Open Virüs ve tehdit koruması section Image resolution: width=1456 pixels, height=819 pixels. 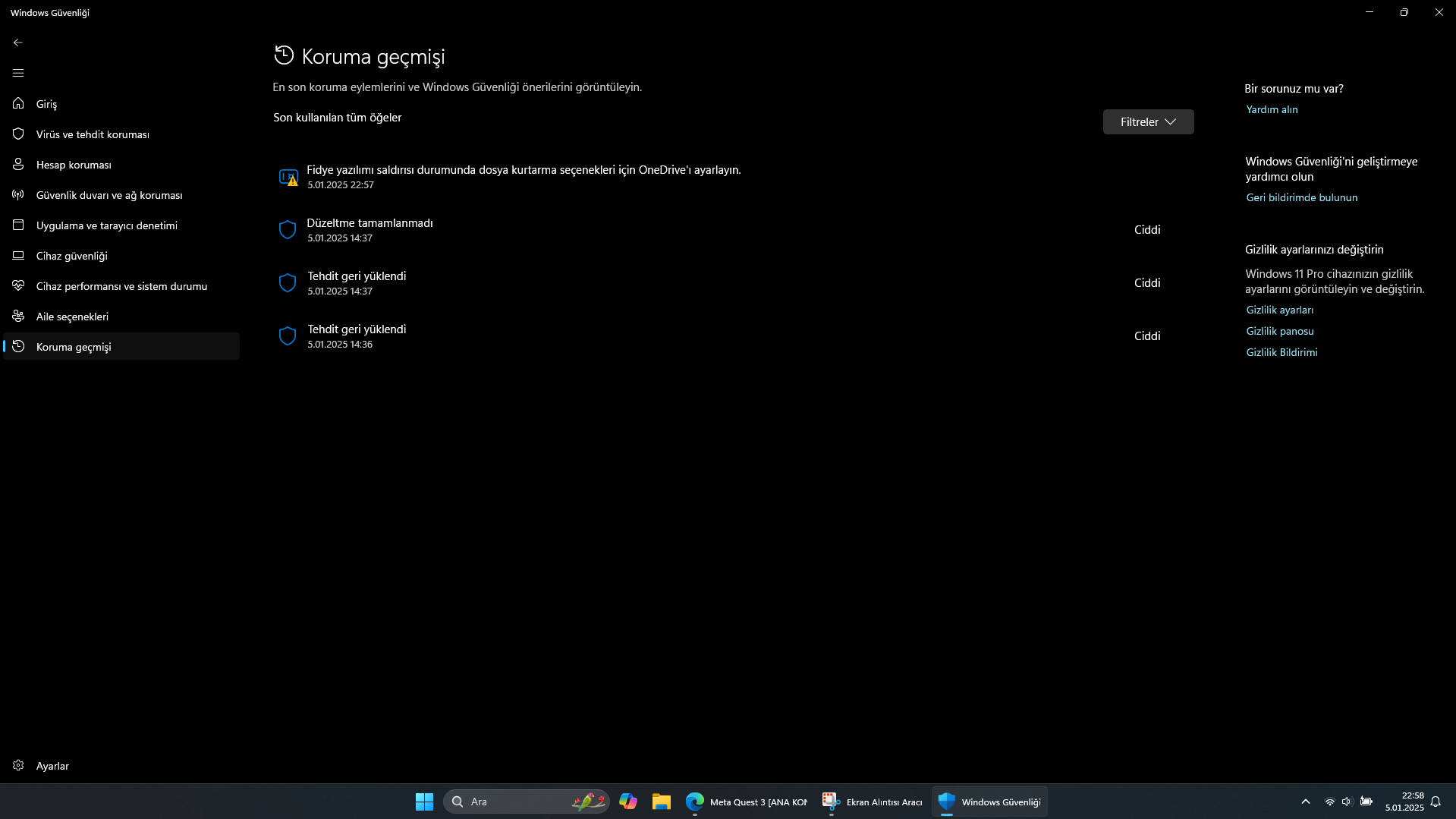click(93, 134)
